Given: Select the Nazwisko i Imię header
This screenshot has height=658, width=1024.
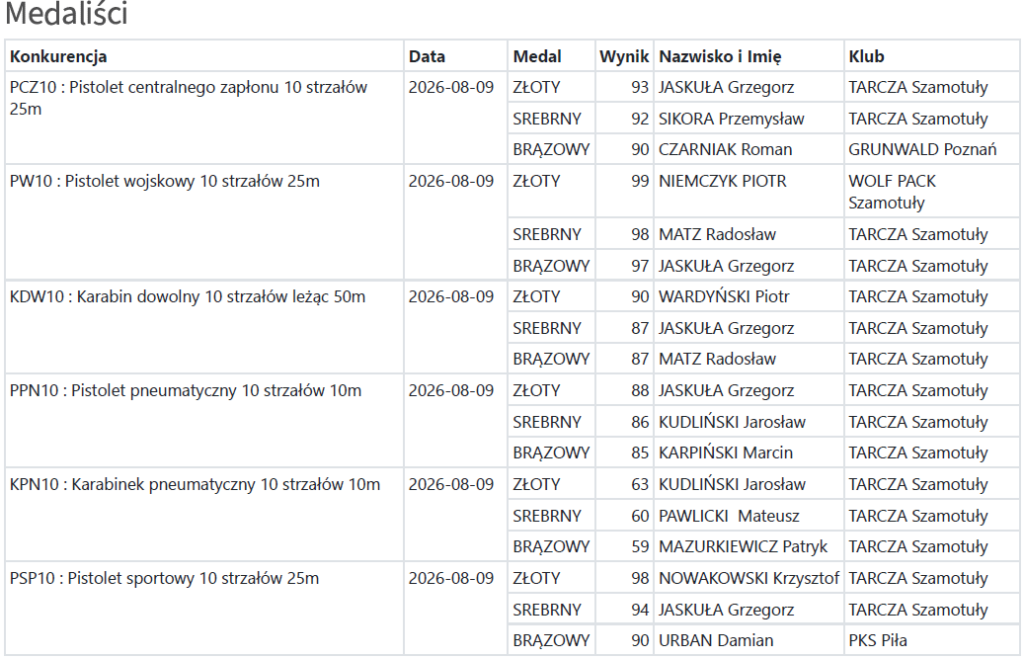Looking at the screenshot, I should coord(748,56).
